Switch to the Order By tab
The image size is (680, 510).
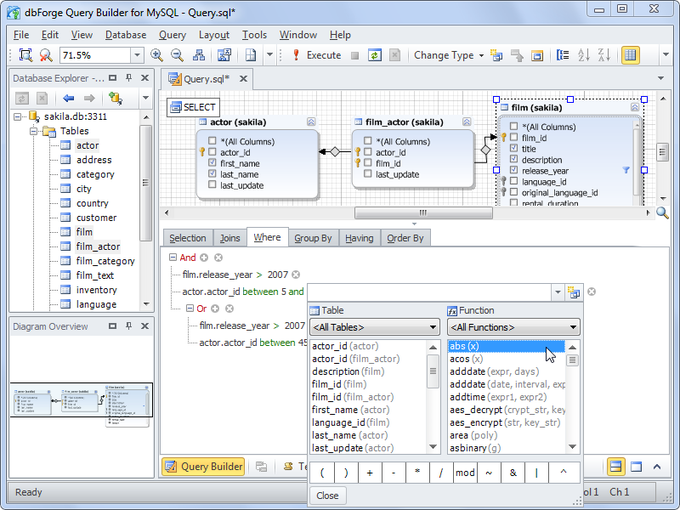coord(405,238)
